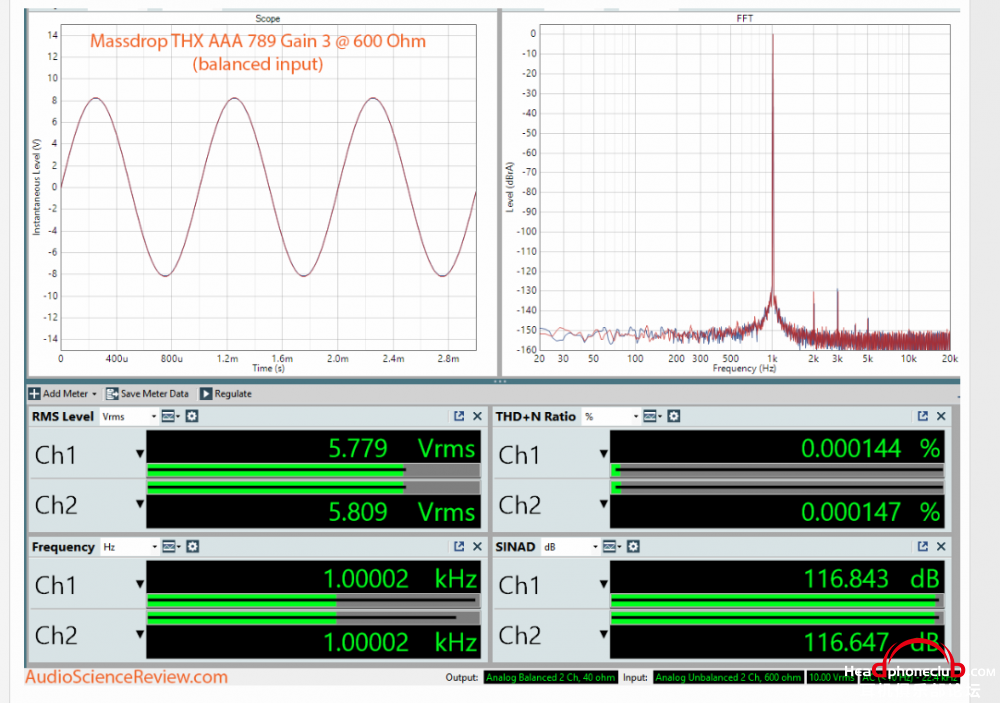Close the THD+N Ratio meter panel
Viewport: 1000px width, 703px height.
[x=941, y=416]
